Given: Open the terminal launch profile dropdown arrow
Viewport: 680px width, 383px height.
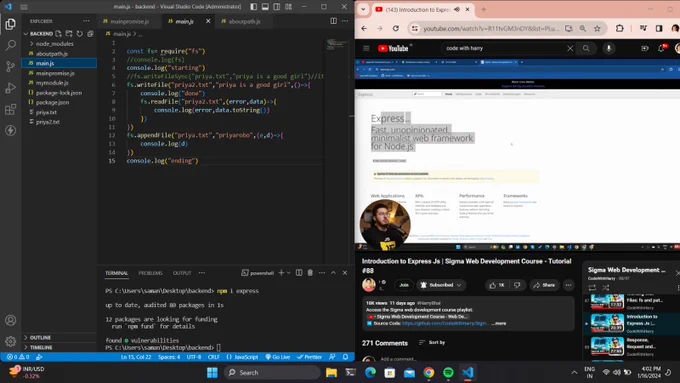Looking at the screenshot, I should (x=288, y=273).
